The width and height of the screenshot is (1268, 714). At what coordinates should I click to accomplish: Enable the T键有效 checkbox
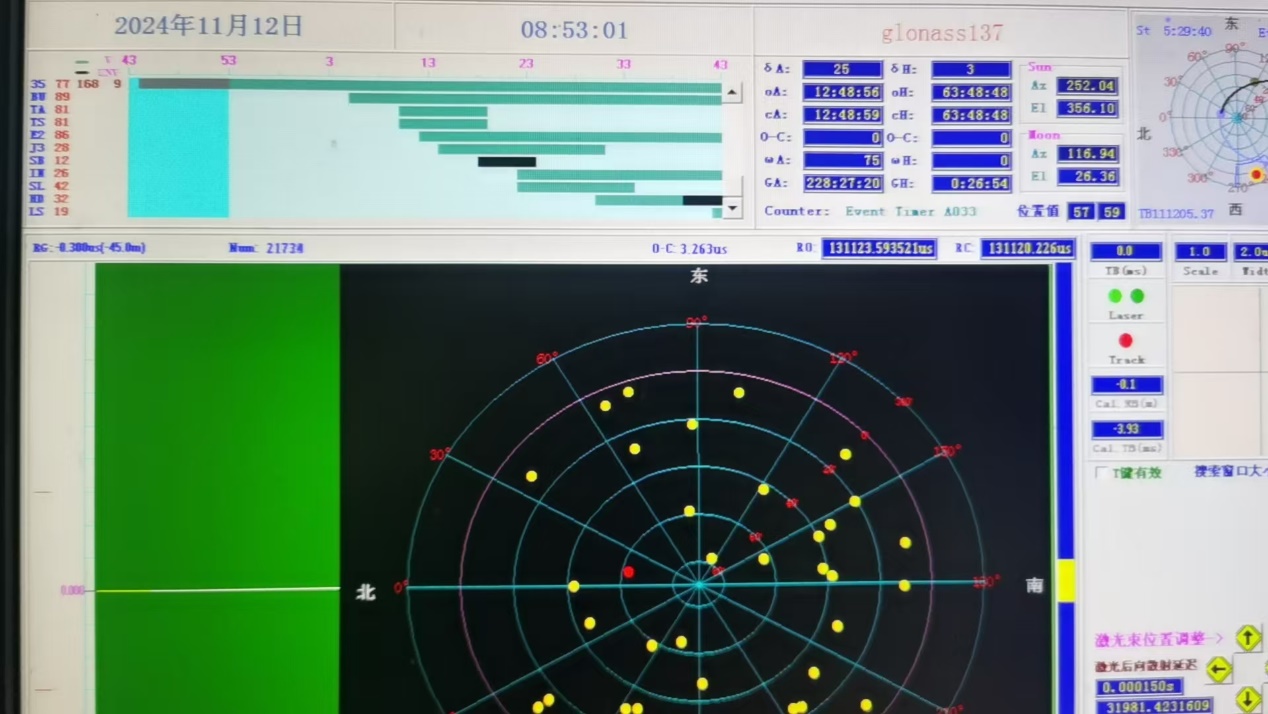click(x=1102, y=473)
